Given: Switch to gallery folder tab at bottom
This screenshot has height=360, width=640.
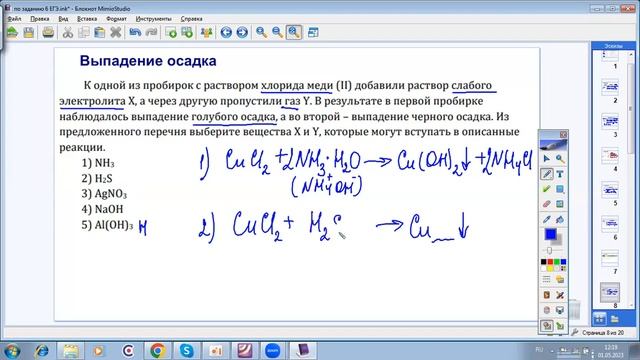Looking at the screenshot, I should tap(615, 318).
